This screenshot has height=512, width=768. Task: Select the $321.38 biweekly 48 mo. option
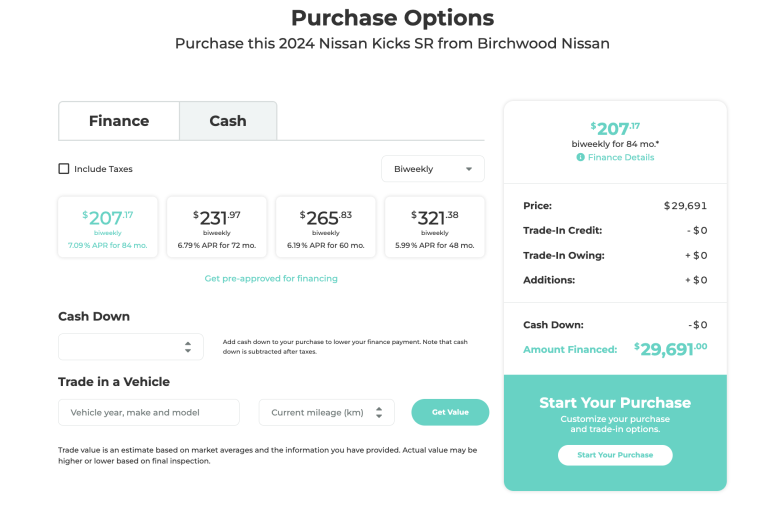pyautogui.click(x=434, y=227)
